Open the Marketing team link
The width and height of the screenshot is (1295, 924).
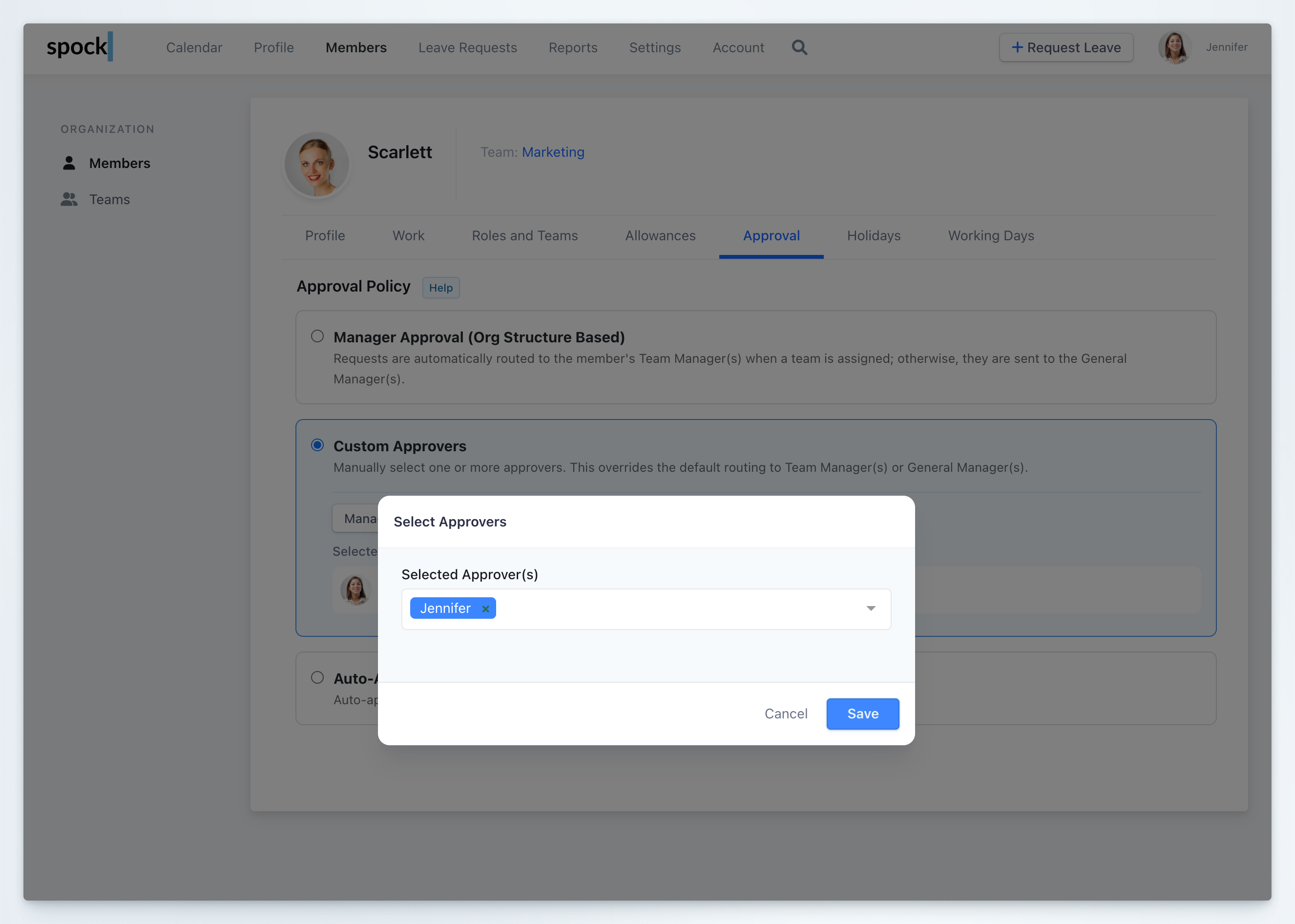coord(552,152)
